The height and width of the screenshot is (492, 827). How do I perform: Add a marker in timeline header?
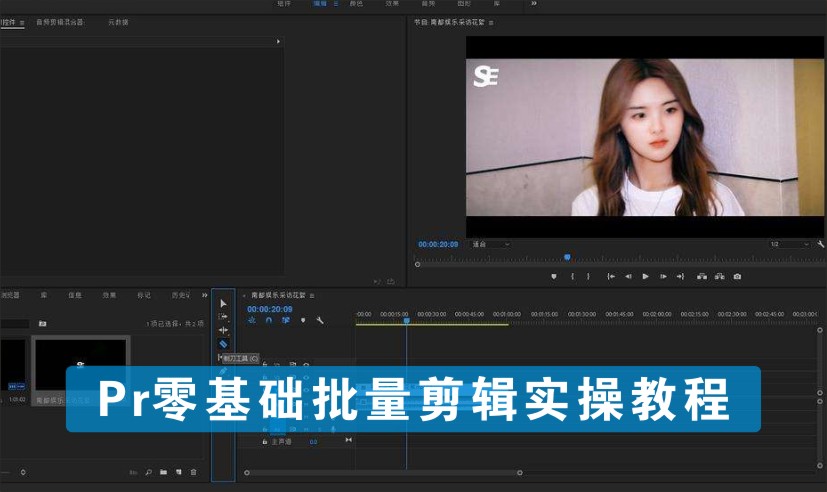(303, 320)
